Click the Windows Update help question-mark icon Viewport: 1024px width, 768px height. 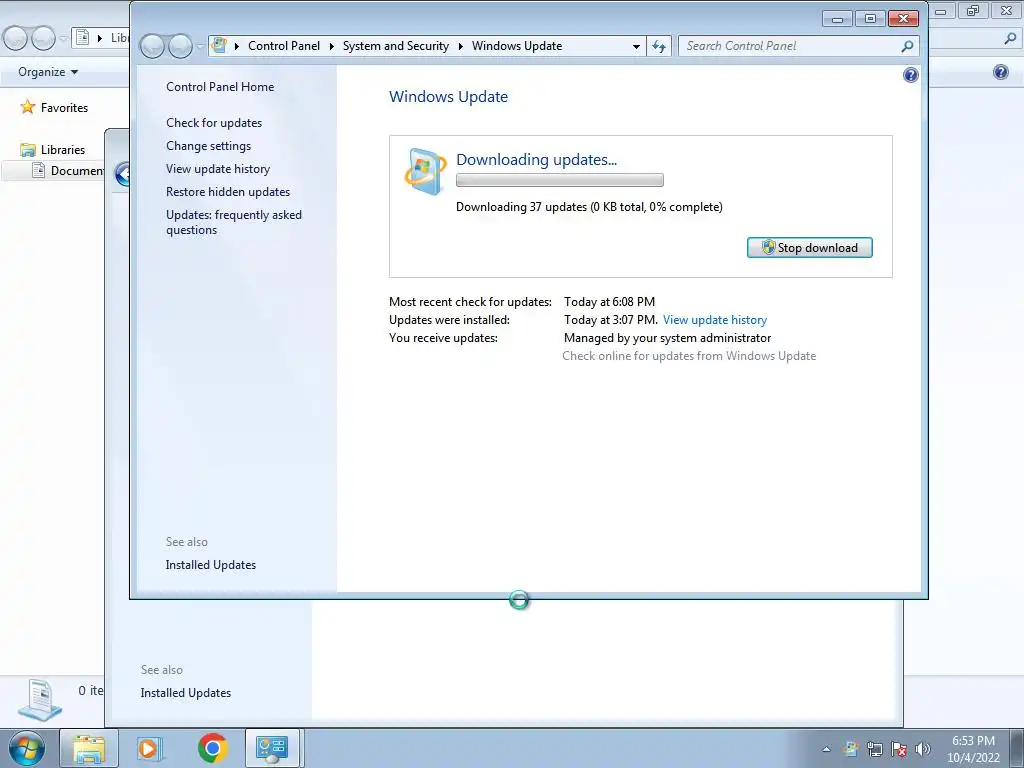coord(910,75)
